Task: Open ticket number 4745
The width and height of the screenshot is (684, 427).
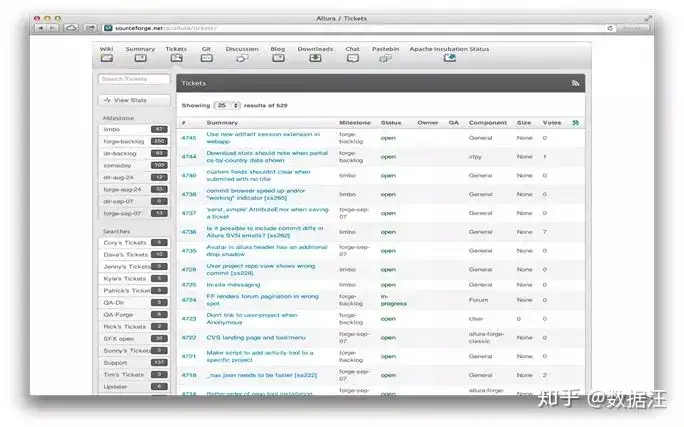Action: click(x=189, y=138)
